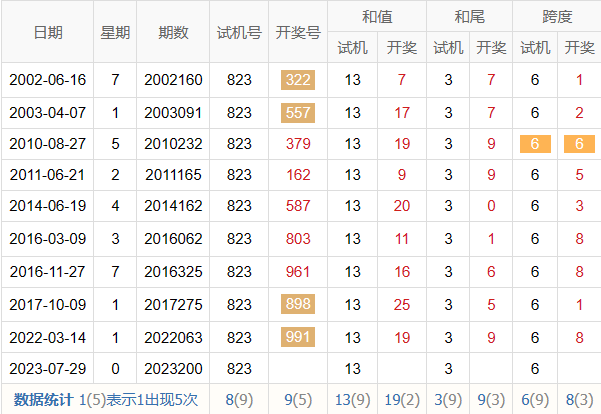Viewport: 601px width, 414px height.
Task: Select the date 2023-07-29 row
Action: click(47, 368)
